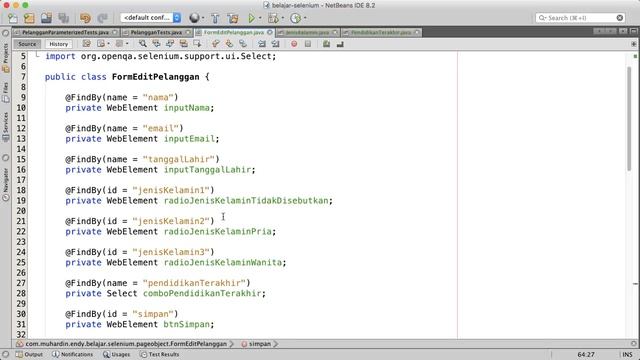
Task: Click the Shift Line Right icon
Action: tap(276, 44)
